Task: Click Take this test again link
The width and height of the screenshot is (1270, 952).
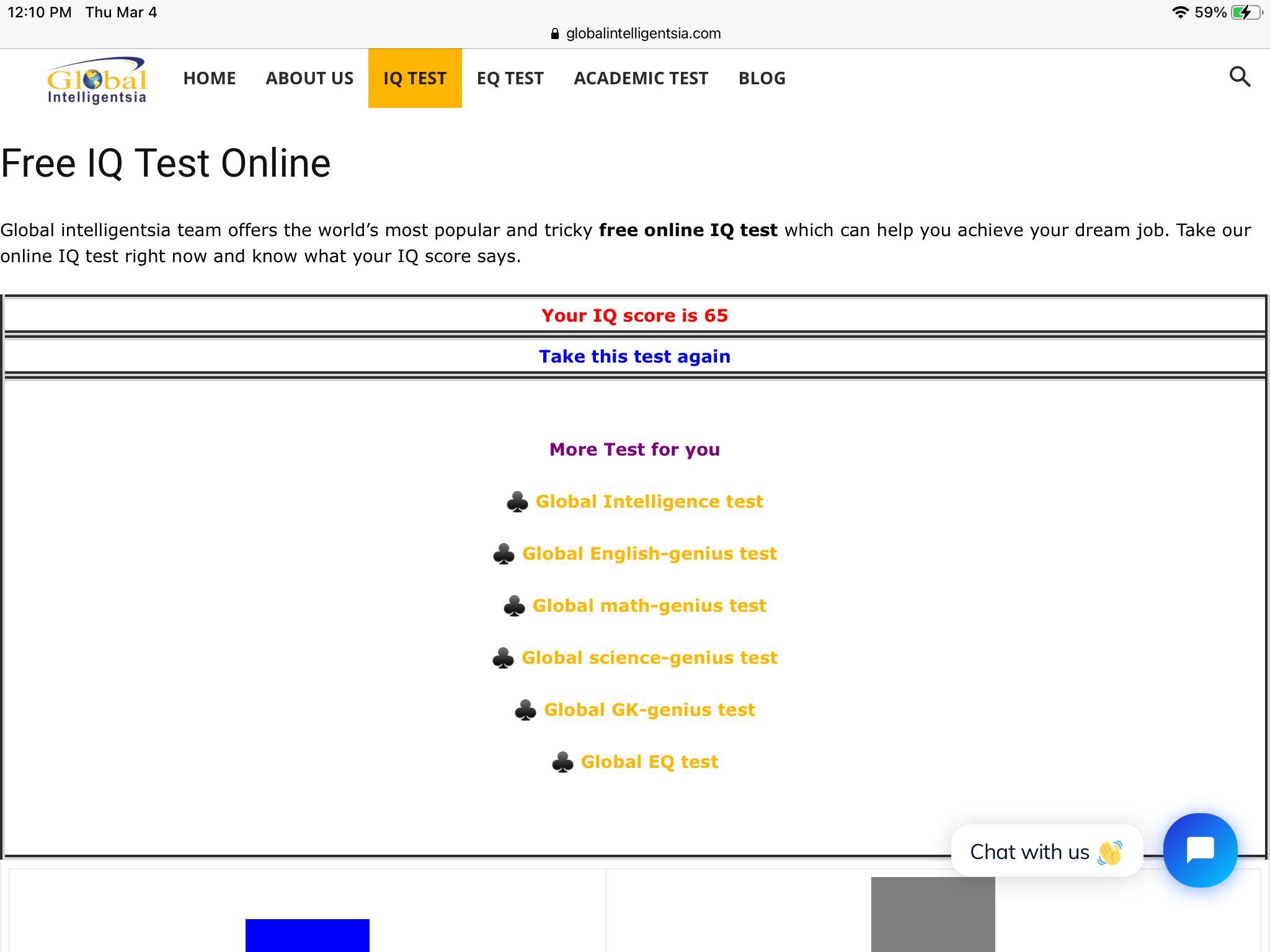Action: [634, 356]
